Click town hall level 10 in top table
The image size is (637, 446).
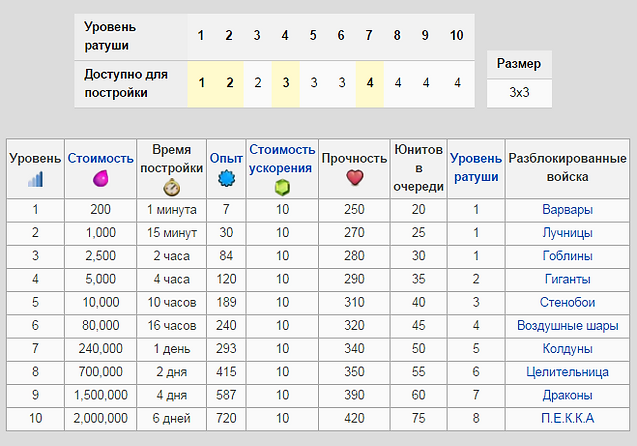click(457, 36)
